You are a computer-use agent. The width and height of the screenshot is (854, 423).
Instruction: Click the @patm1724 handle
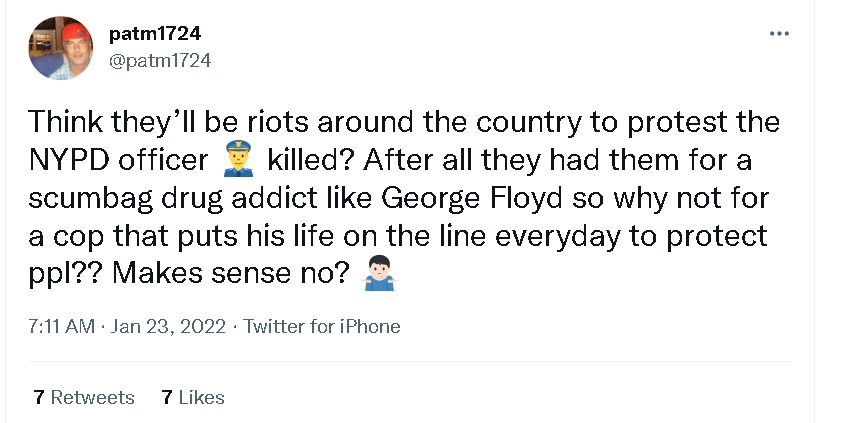point(159,61)
